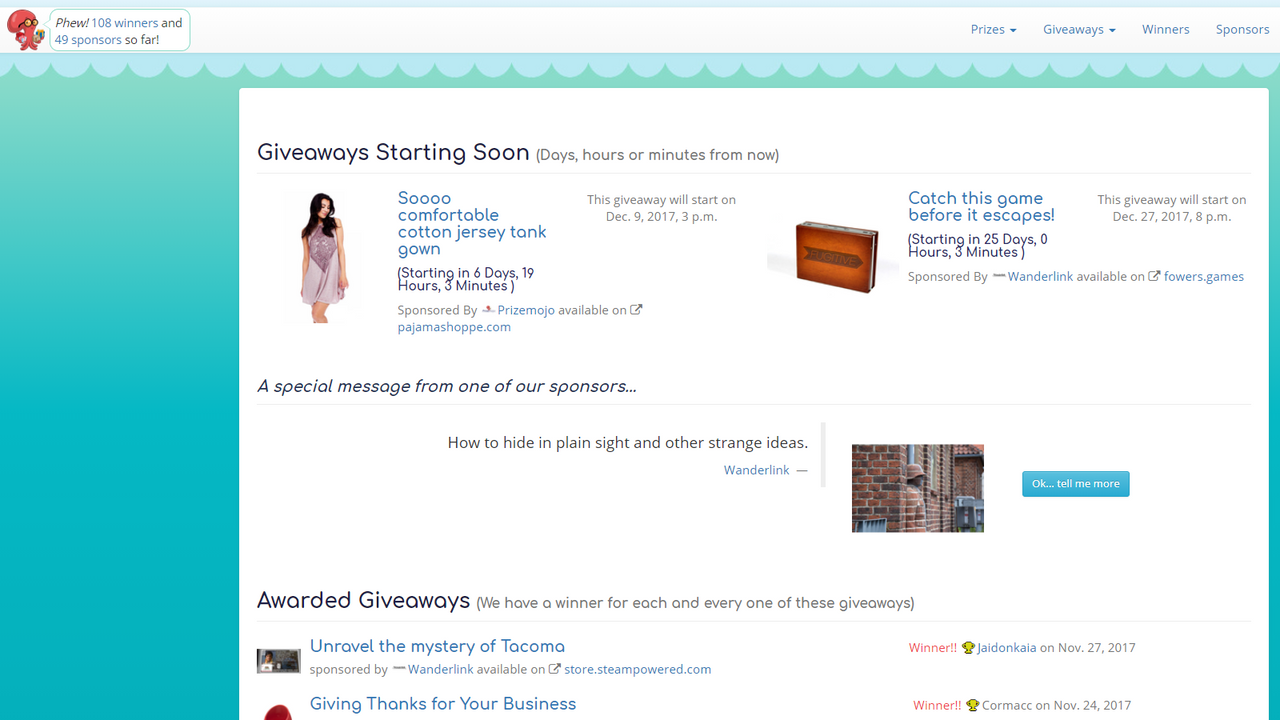Click the Wanderlink icon in the Tacoma giveaway row
Screen dimensions: 1280x720
pos(399,669)
